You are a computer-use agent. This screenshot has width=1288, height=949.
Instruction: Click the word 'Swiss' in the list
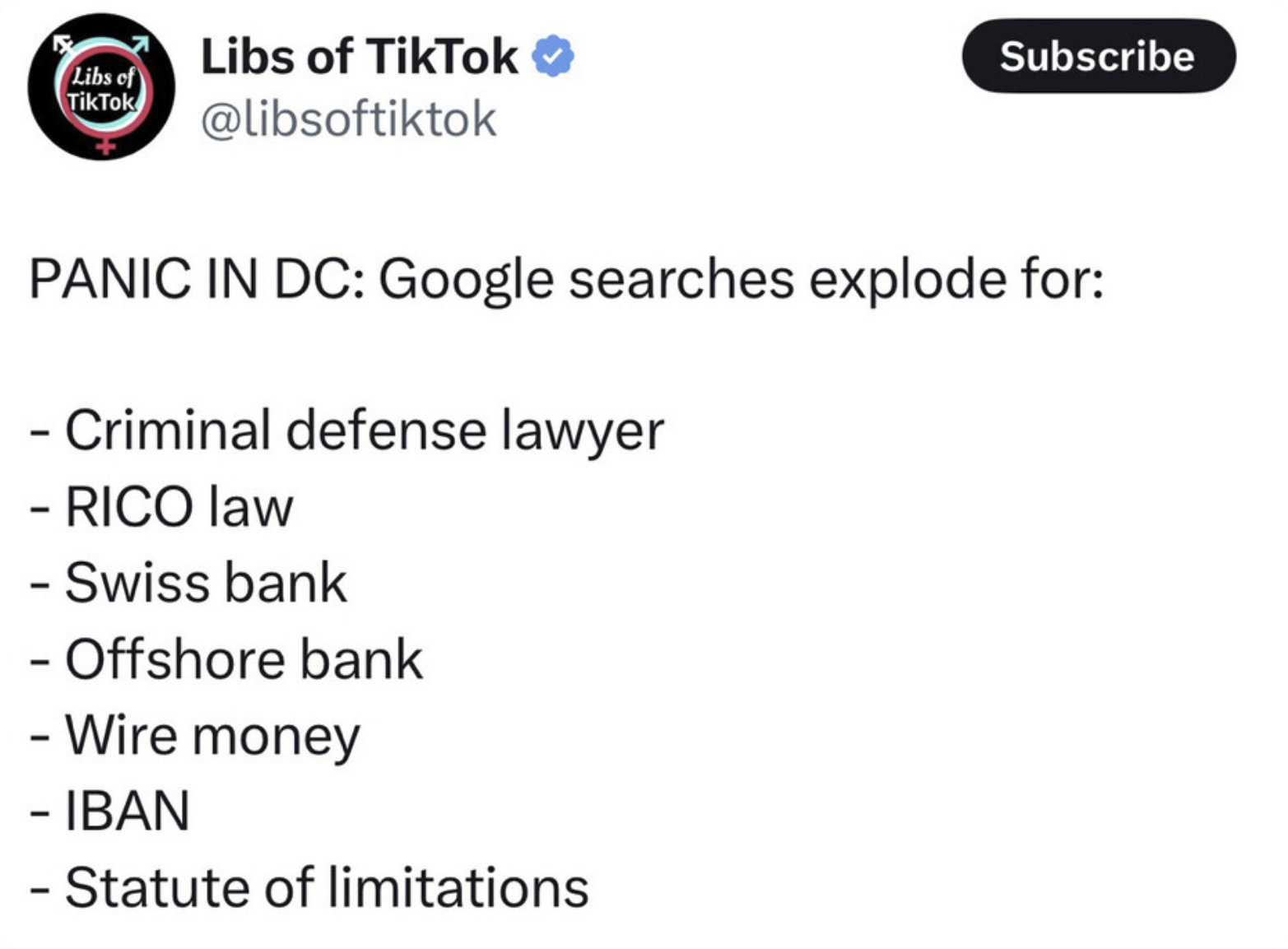click(x=136, y=583)
